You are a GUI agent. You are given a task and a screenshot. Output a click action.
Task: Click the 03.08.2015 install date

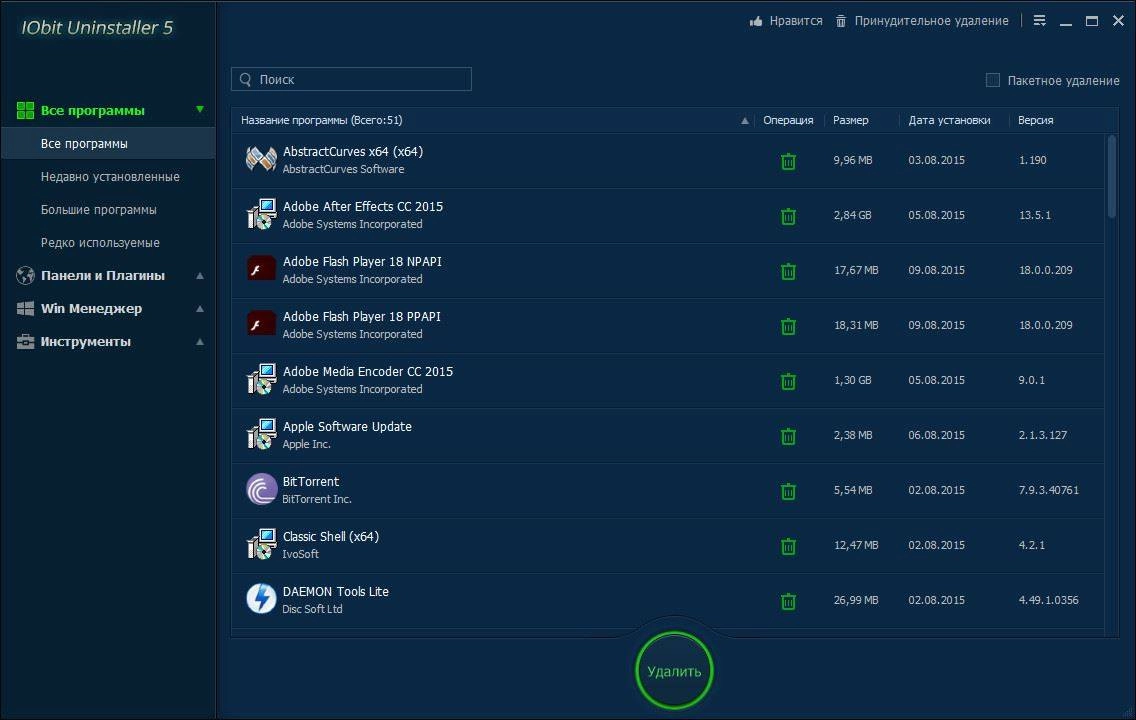pyautogui.click(x=936, y=160)
